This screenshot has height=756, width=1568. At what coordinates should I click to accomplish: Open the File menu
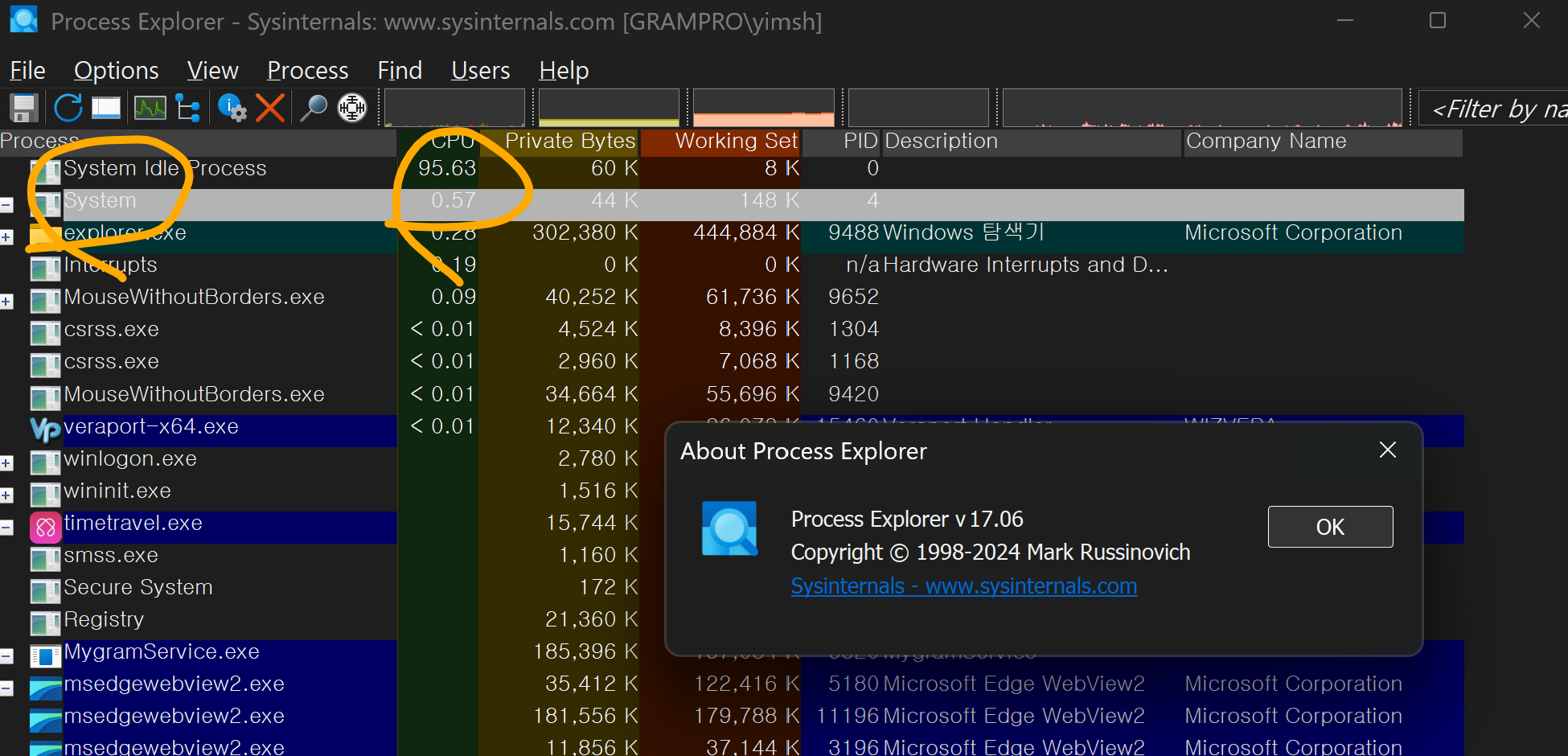(27, 71)
